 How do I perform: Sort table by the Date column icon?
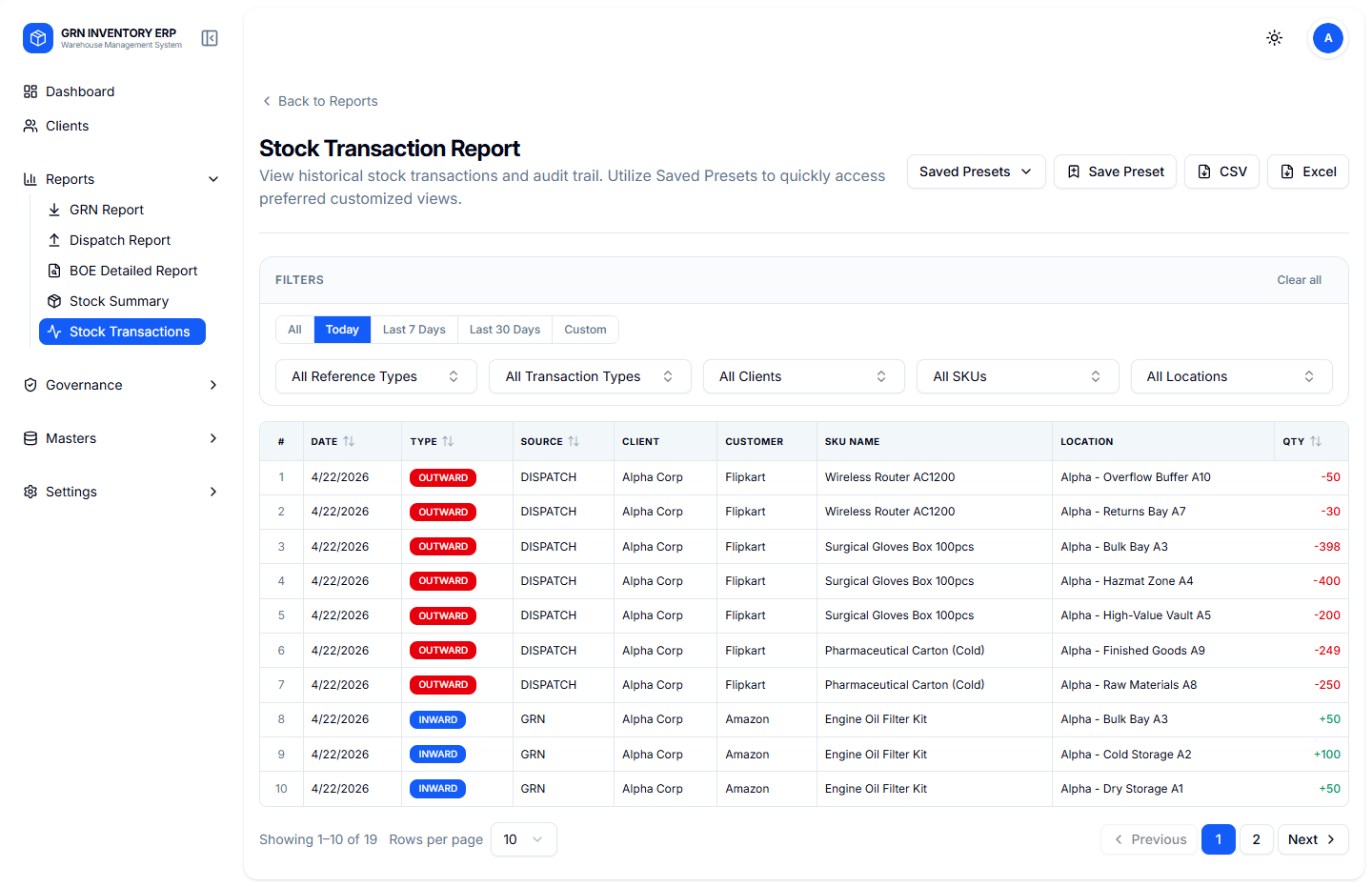[349, 441]
